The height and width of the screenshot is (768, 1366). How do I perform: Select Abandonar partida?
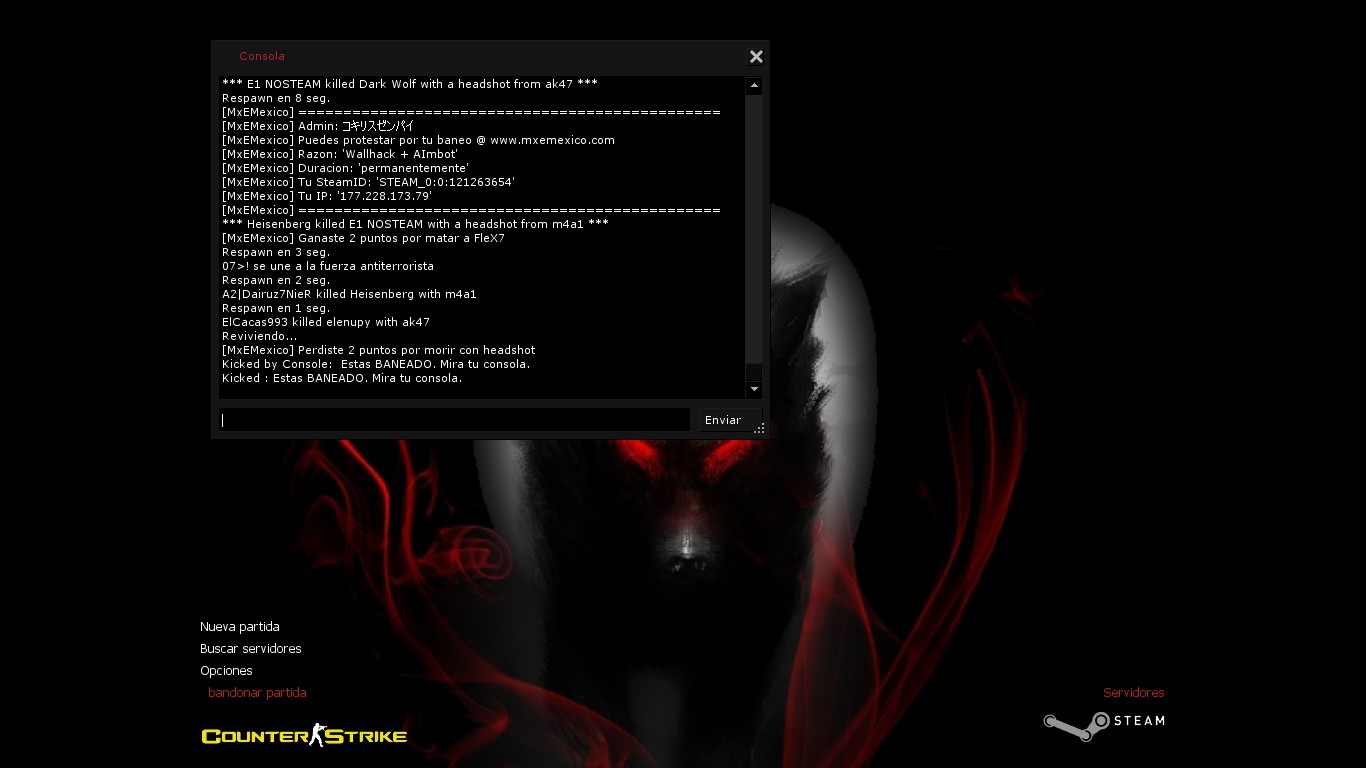point(257,693)
